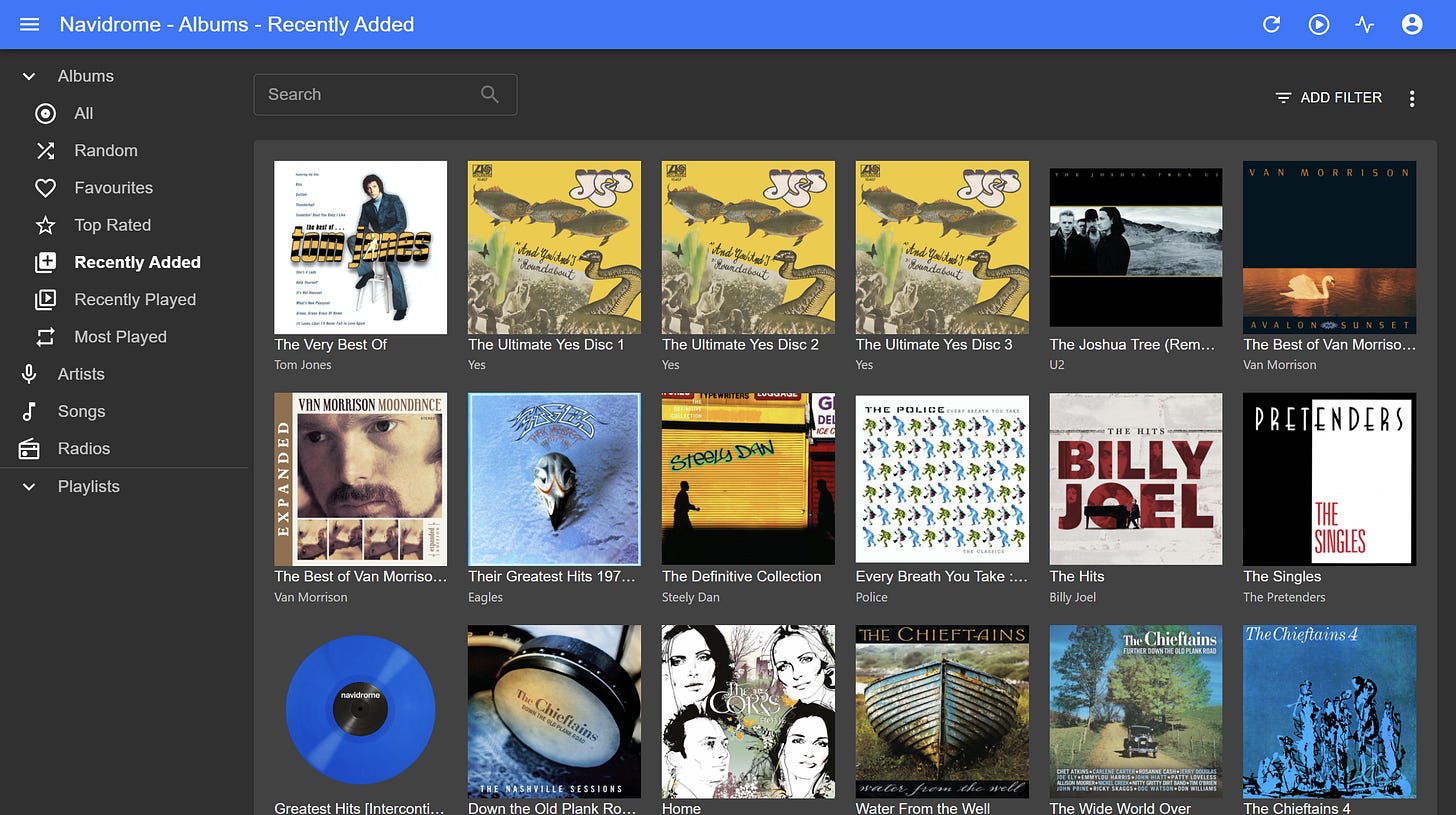The height and width of the screenshot is (815, 1456).
Task: Click the refresh icon in header
Action: [1272, 24]
